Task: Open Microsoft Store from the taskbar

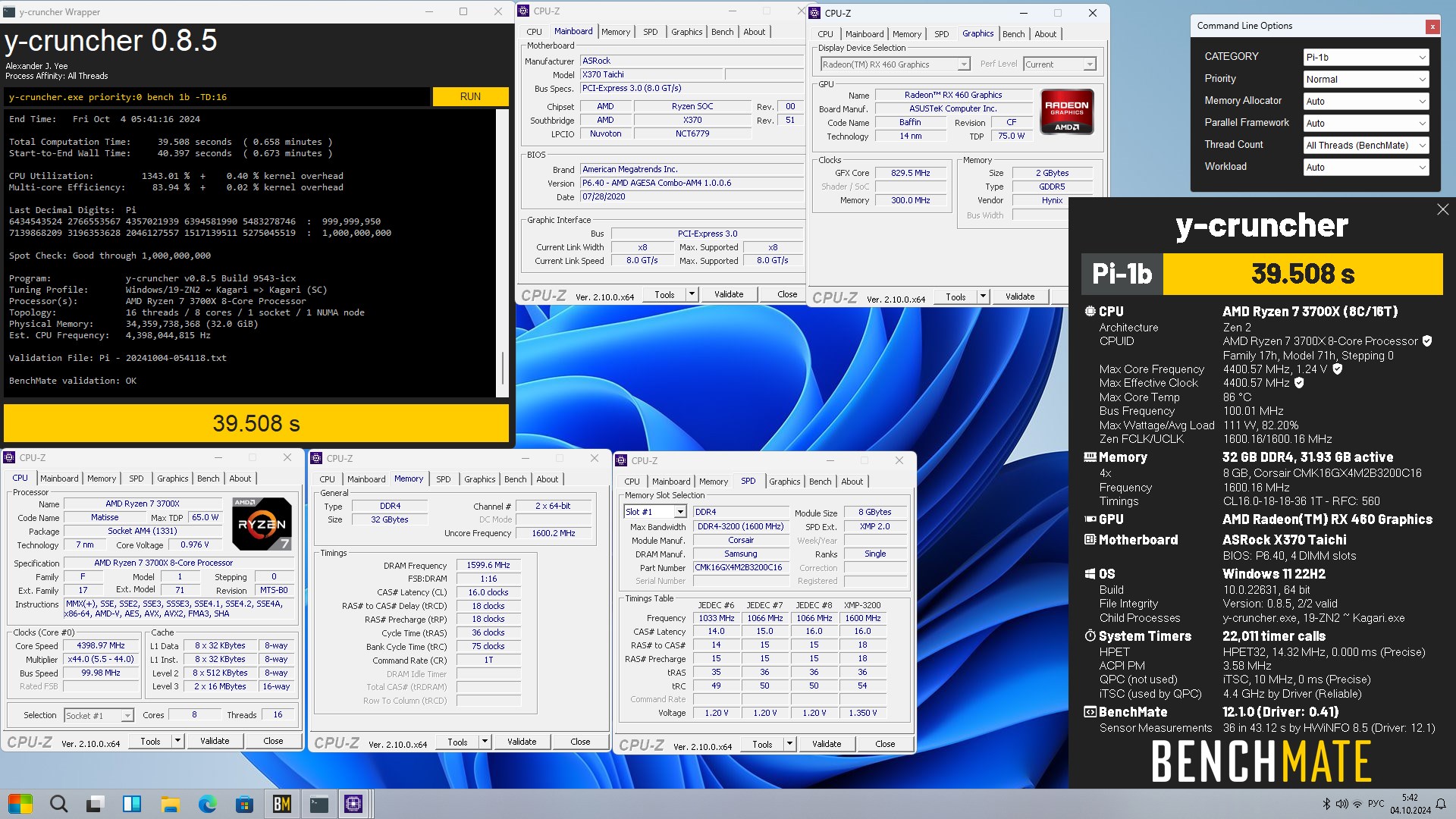Action: click(244, 804)
